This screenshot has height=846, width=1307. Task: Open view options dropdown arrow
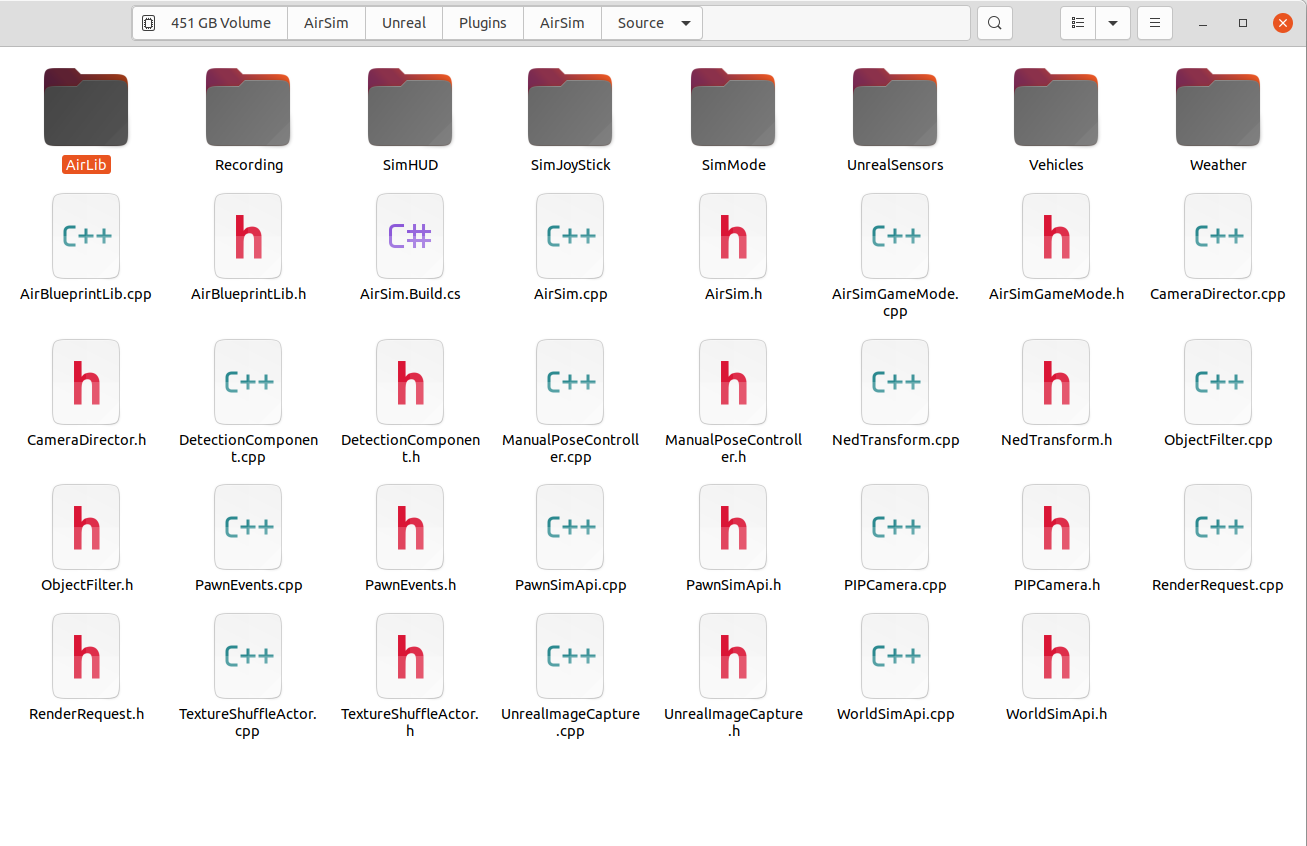point(1113,23)
